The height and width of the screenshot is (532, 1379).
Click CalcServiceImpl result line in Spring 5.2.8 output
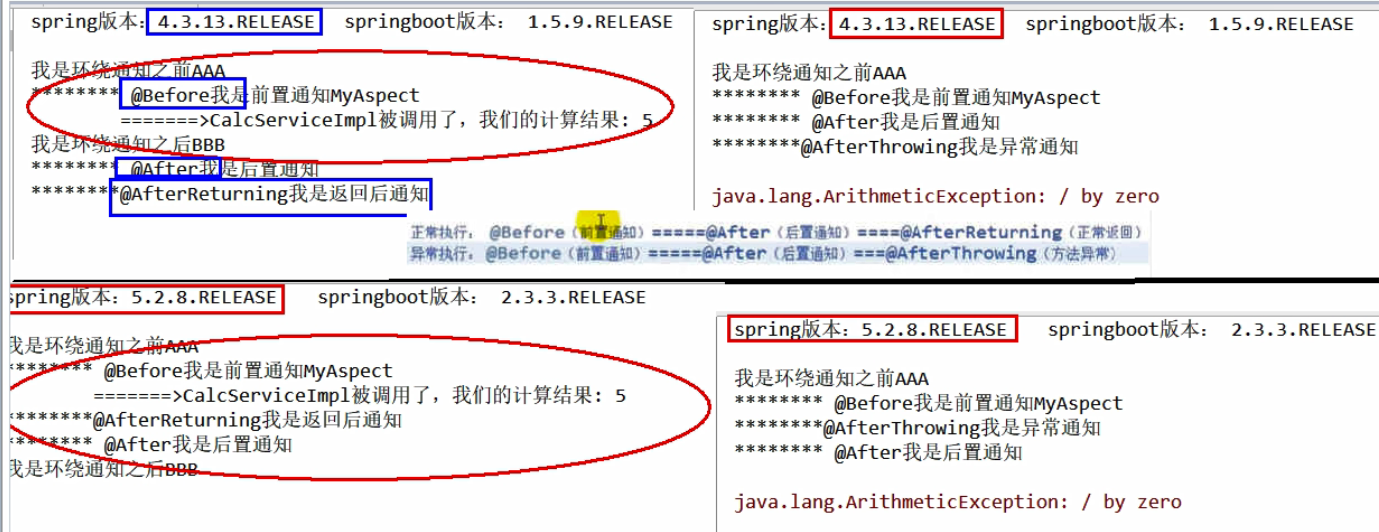click(360, 395)
